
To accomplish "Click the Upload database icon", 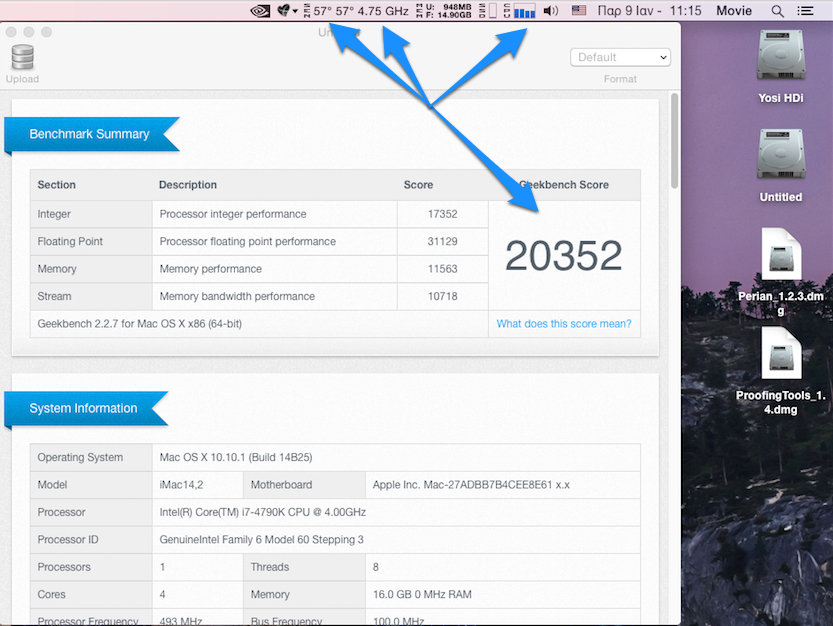I will point(22,57).
